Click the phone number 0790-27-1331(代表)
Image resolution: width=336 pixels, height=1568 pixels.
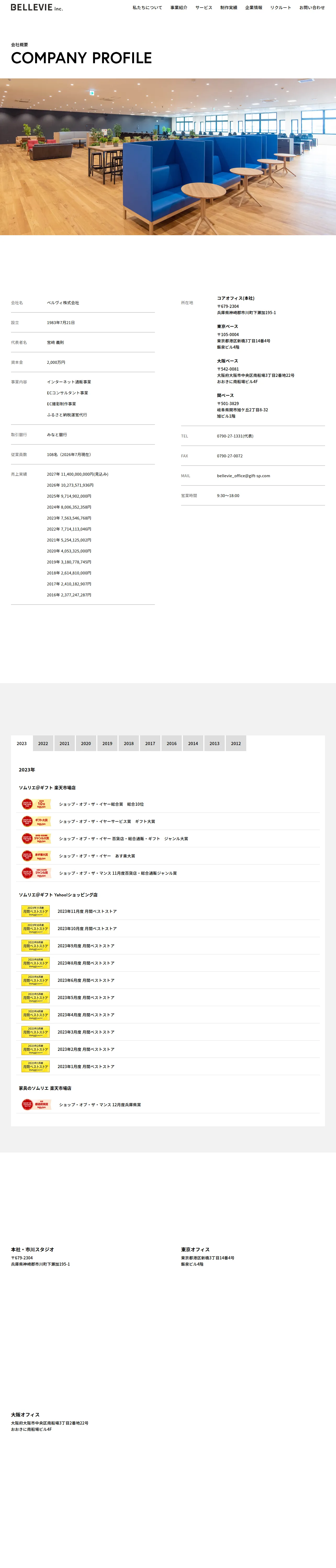(235, 436)
